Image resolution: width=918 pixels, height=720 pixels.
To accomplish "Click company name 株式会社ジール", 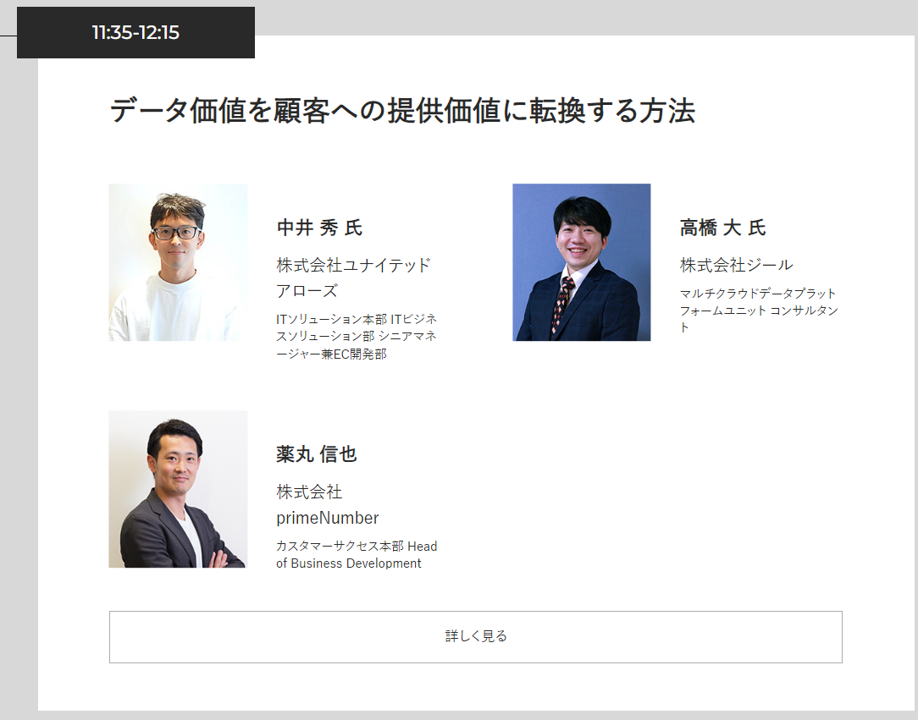I will click(737, 265).
